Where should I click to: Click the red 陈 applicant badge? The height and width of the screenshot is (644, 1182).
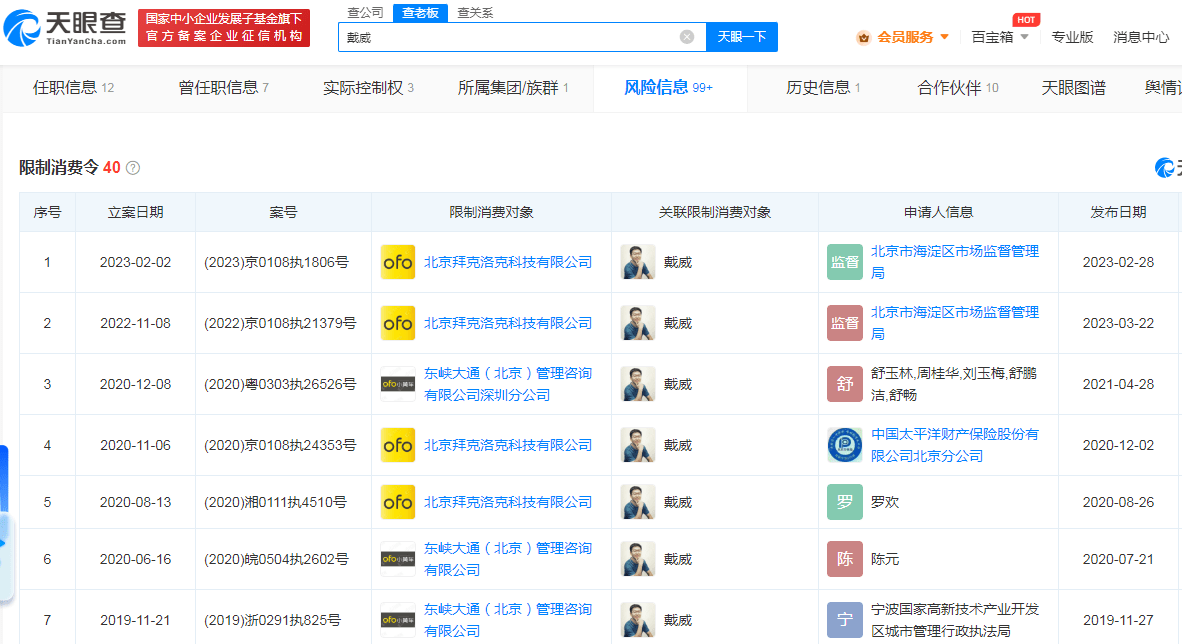[844, 560]
